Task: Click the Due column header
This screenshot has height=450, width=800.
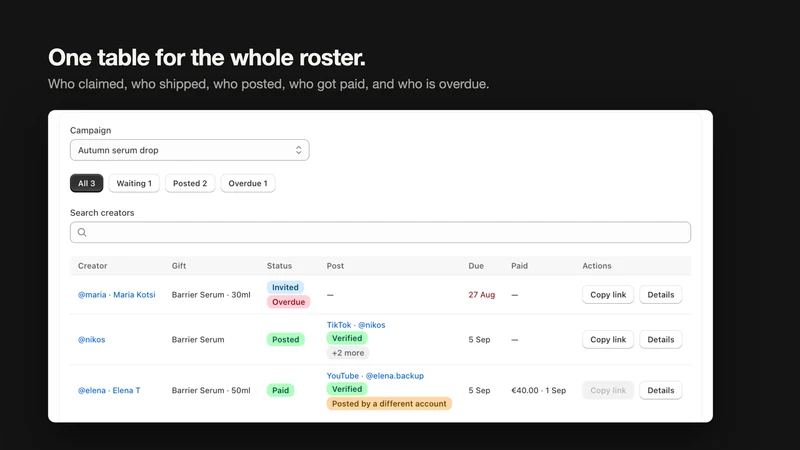Action: [476, 266]
